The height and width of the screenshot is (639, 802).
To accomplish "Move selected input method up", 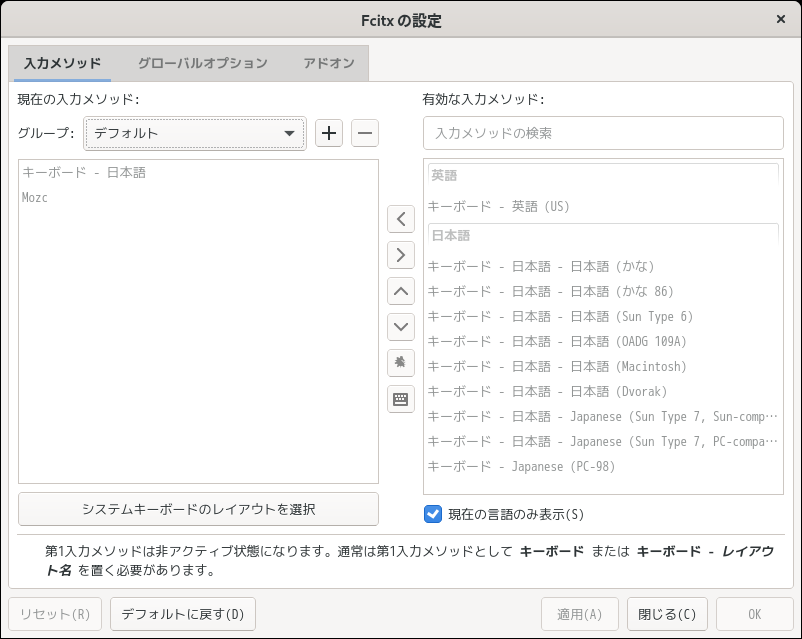I will (x=401, y=291).
